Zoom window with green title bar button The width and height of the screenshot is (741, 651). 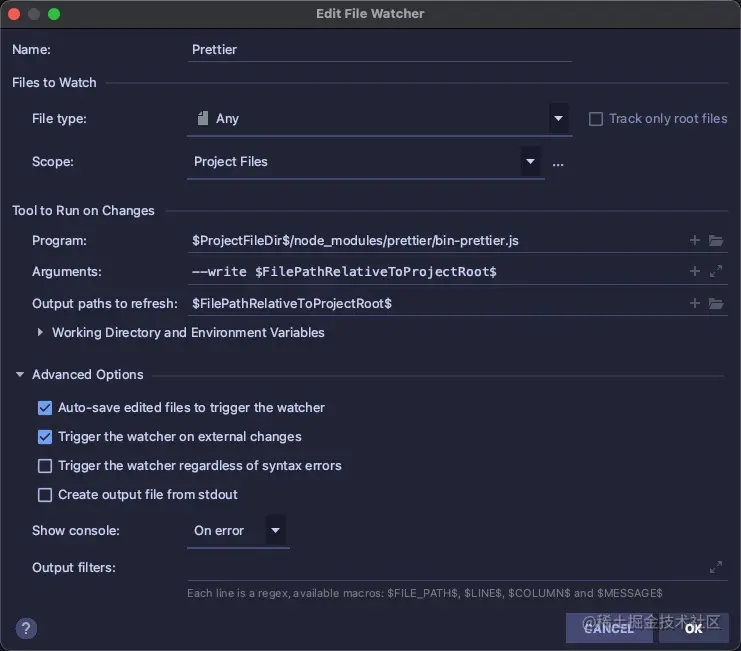(x=54, y=14)
